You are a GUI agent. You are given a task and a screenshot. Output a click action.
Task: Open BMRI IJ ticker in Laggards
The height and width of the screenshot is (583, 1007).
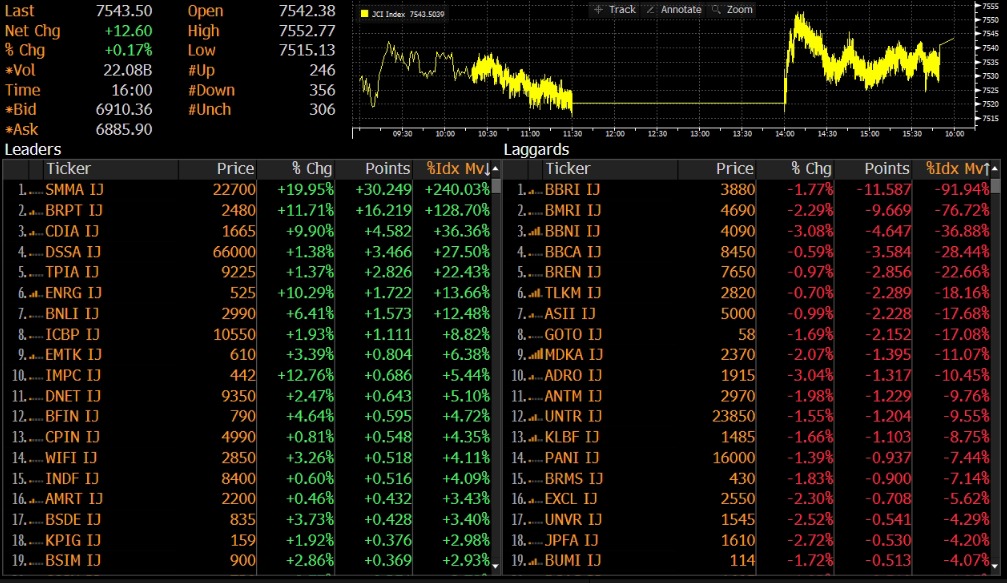(x=573, y=211)
